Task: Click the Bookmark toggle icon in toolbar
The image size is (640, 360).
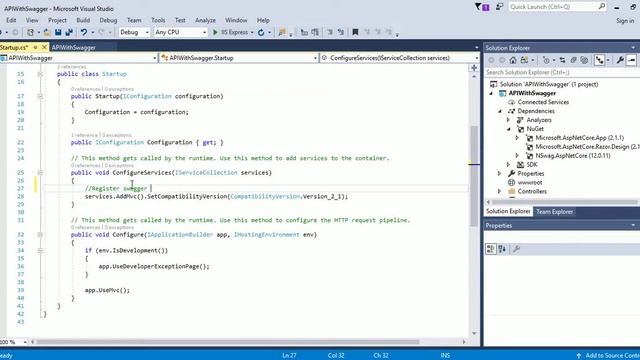Action: pyautogui.click(x=355, y=32)
